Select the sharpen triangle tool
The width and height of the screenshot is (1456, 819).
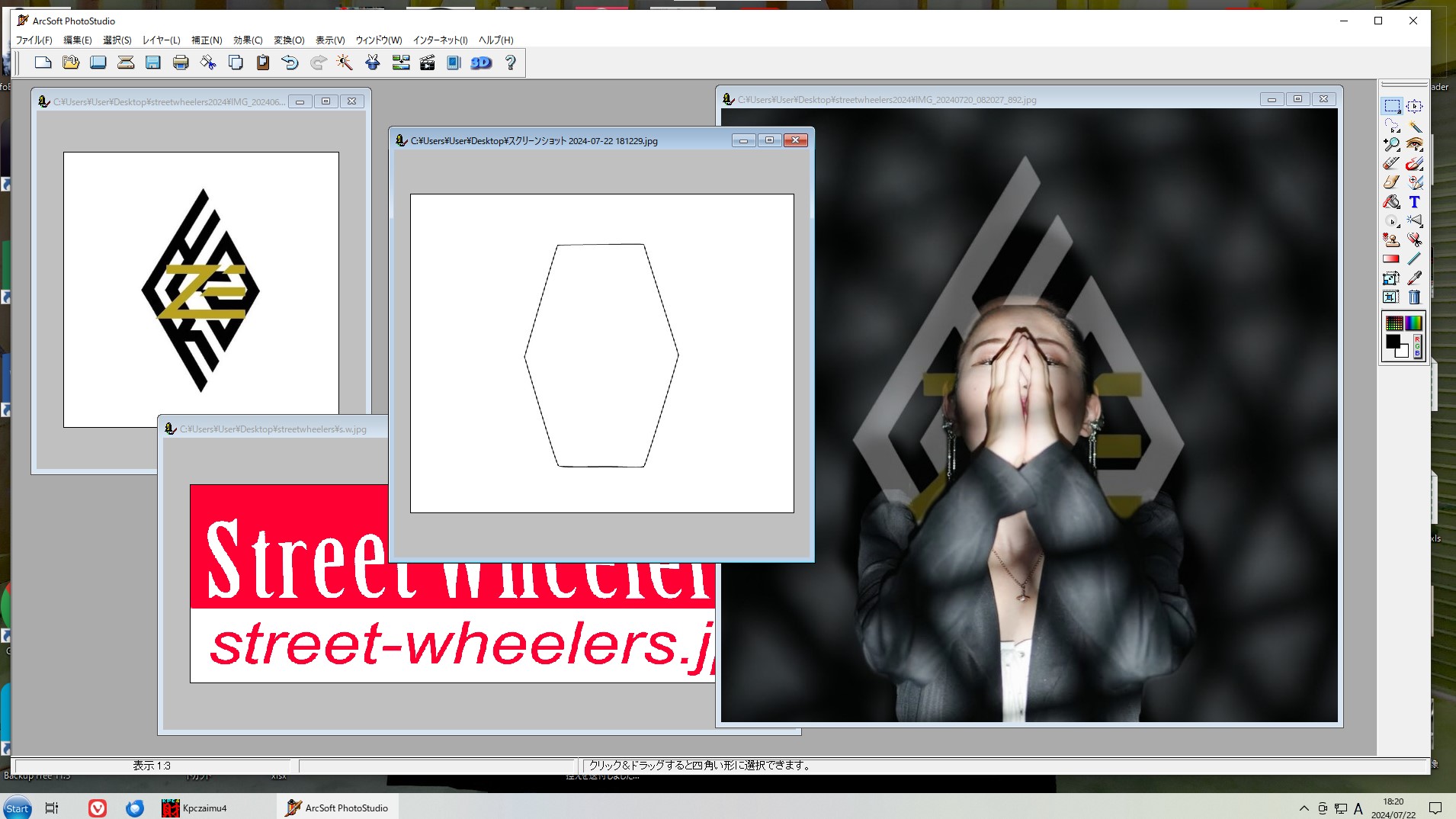coord(1415,220)
